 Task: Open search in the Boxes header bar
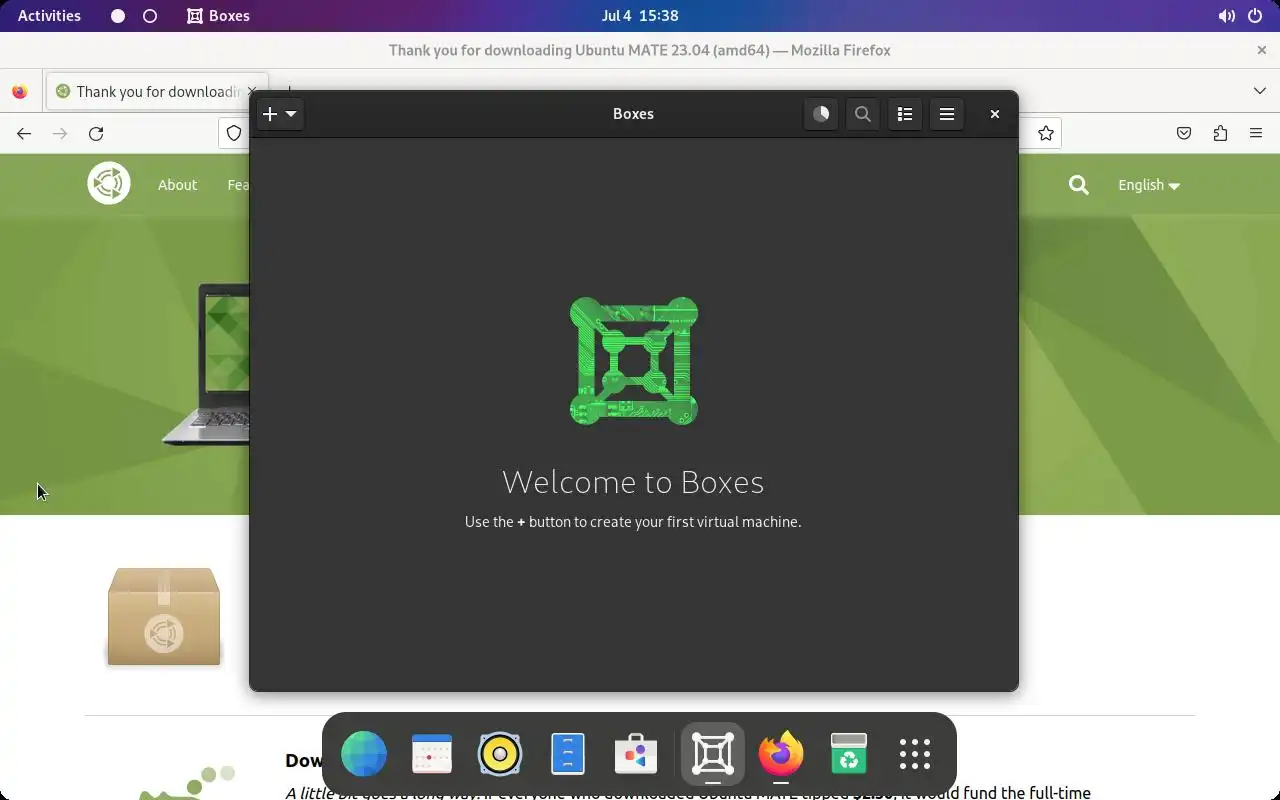click(863, 114)
